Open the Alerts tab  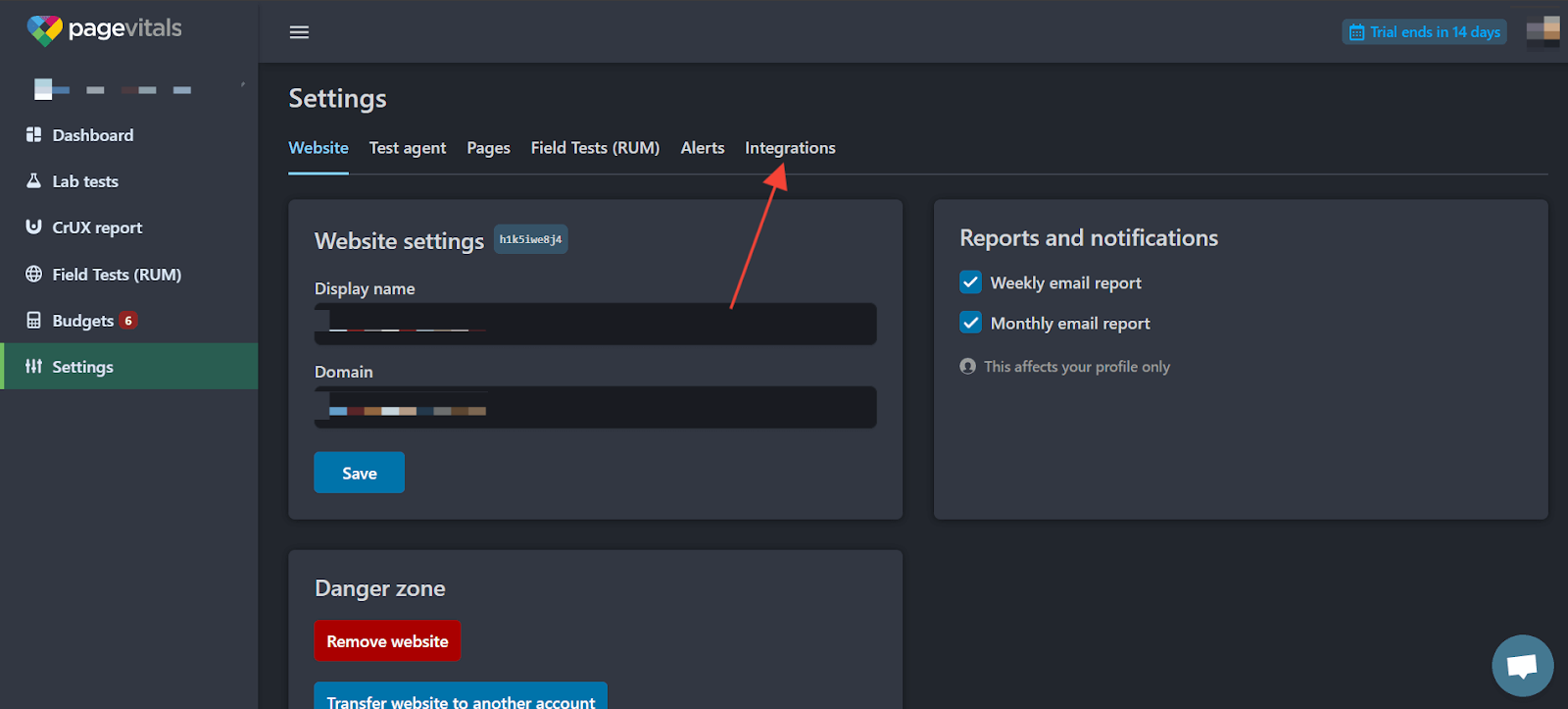pos(703,148)
